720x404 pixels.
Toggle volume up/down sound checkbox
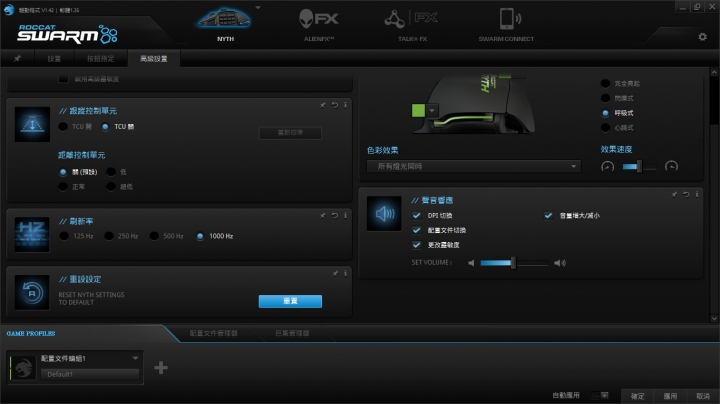coord(548,215)
